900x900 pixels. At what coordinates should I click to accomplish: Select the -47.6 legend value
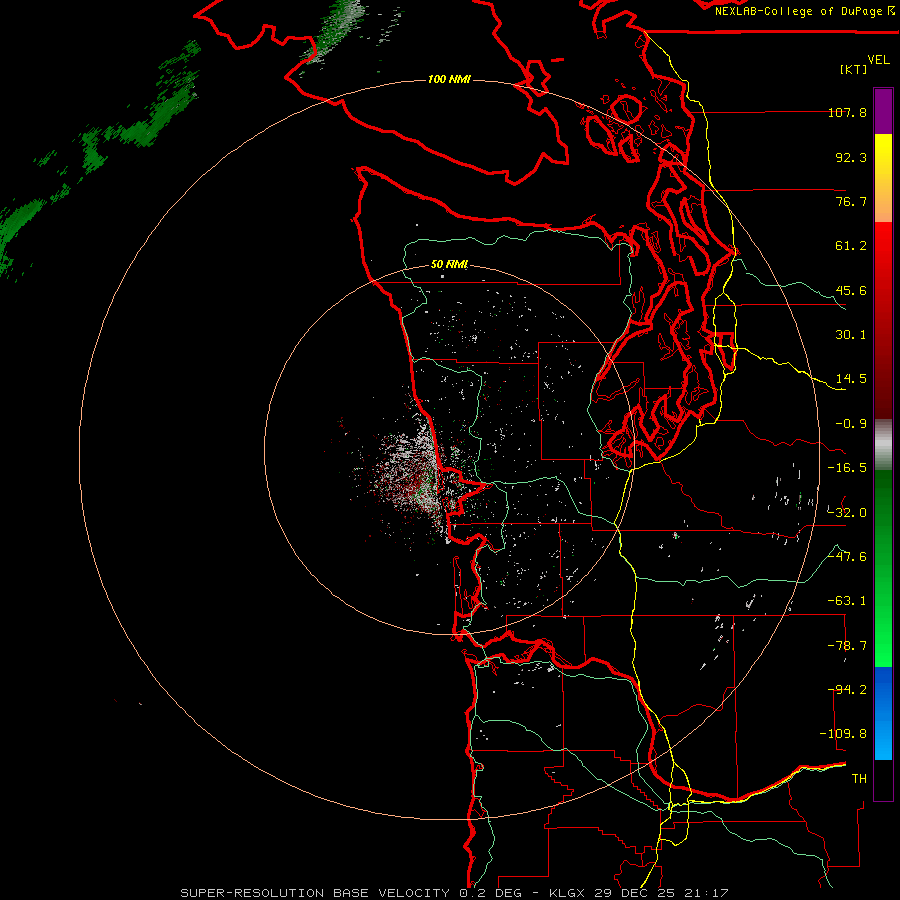tap(847, 557)
